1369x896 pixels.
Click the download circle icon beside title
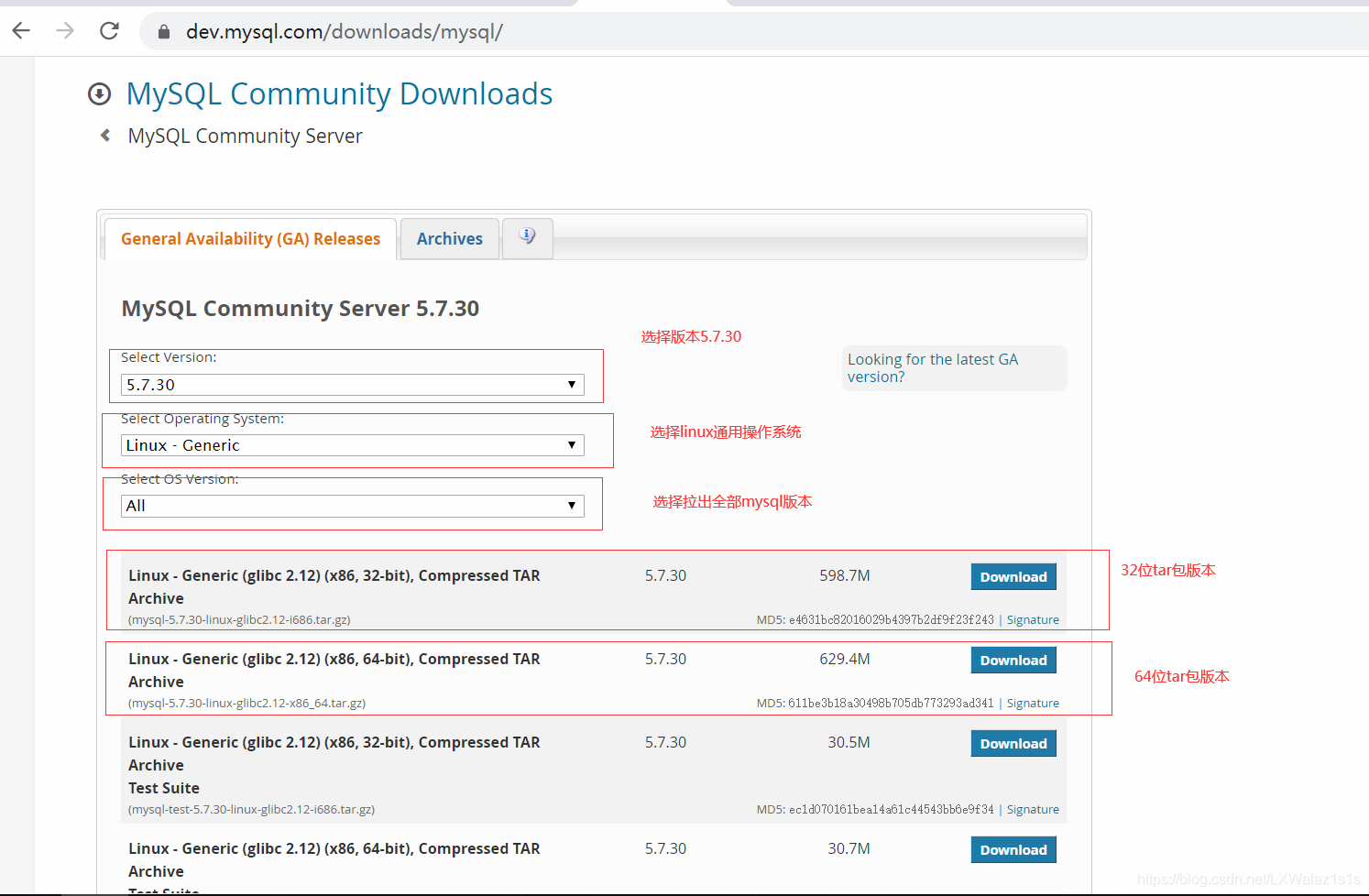pyautogui.click(x=99, y=93)
